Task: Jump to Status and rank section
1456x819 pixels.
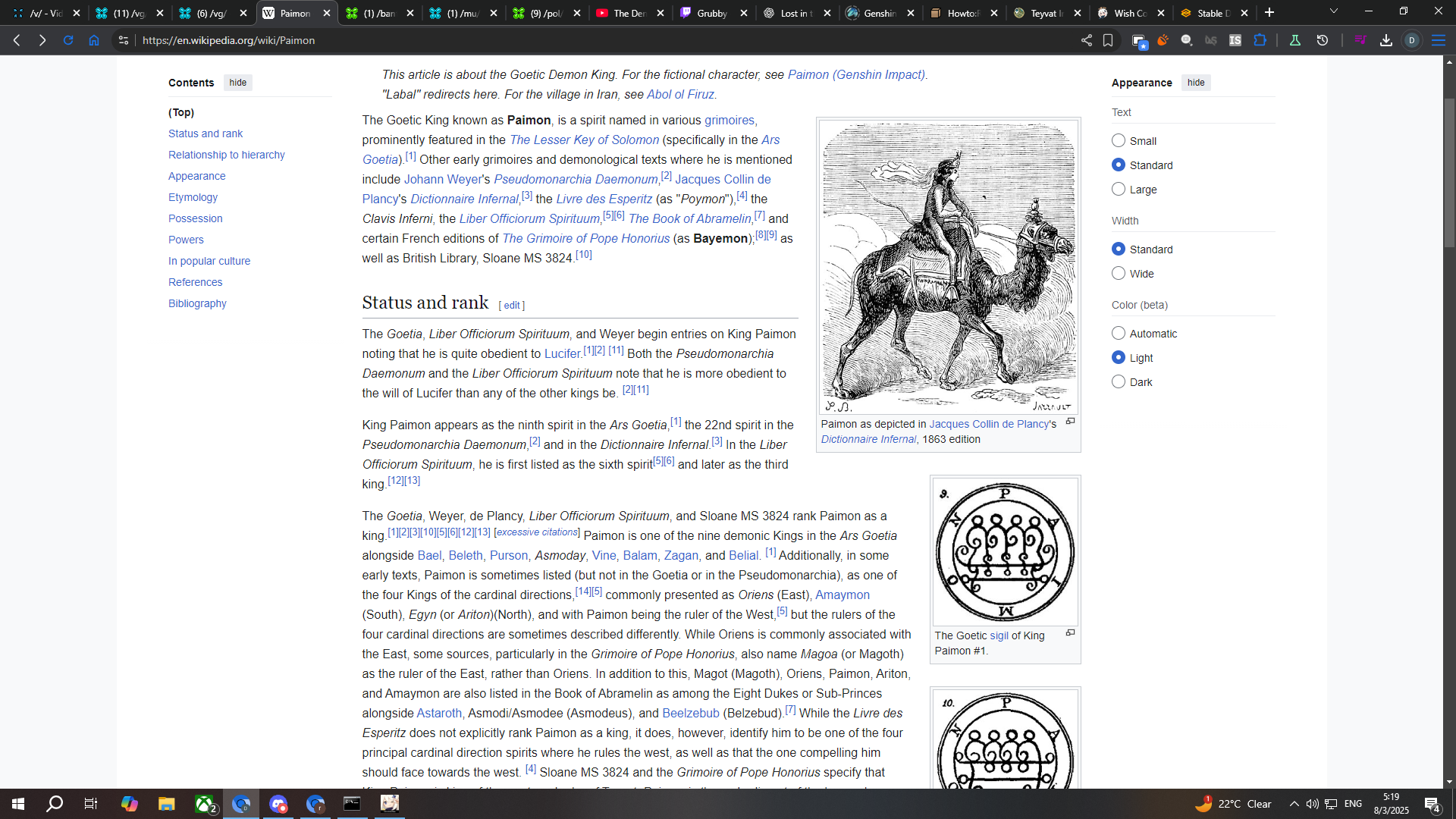Action: tap(206, 133)
